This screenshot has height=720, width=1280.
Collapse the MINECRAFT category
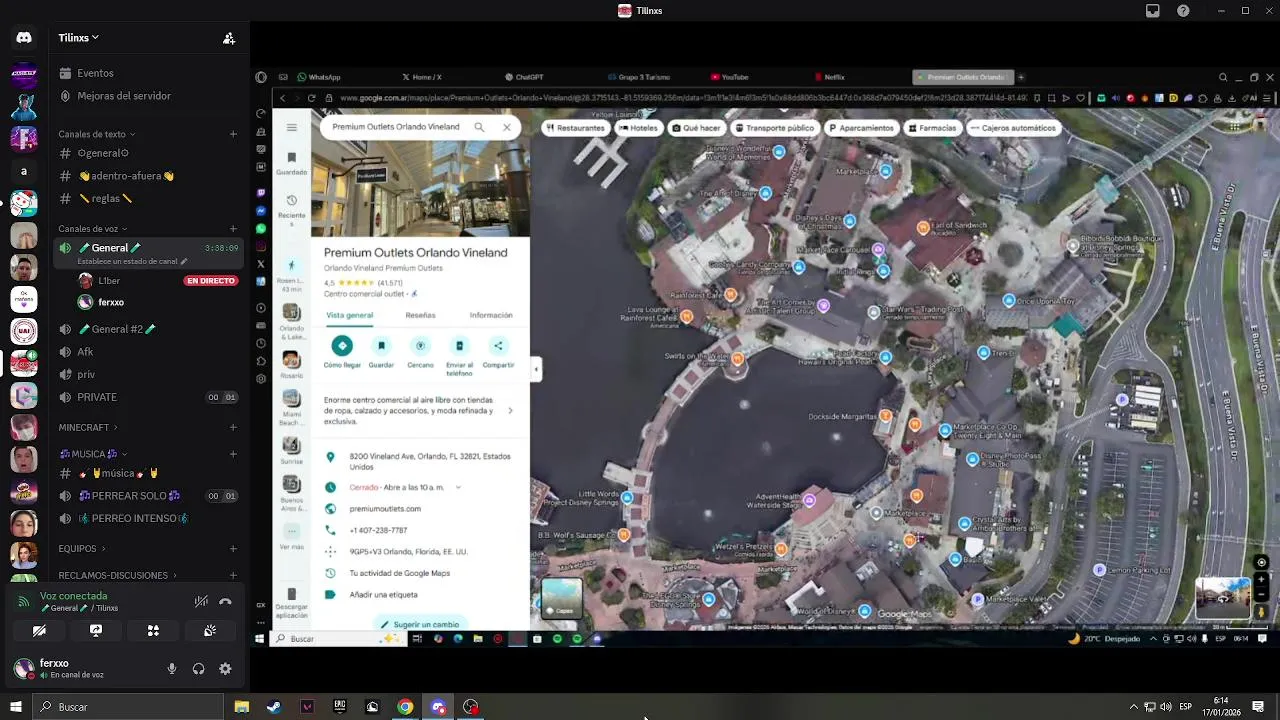pos(88,427)
